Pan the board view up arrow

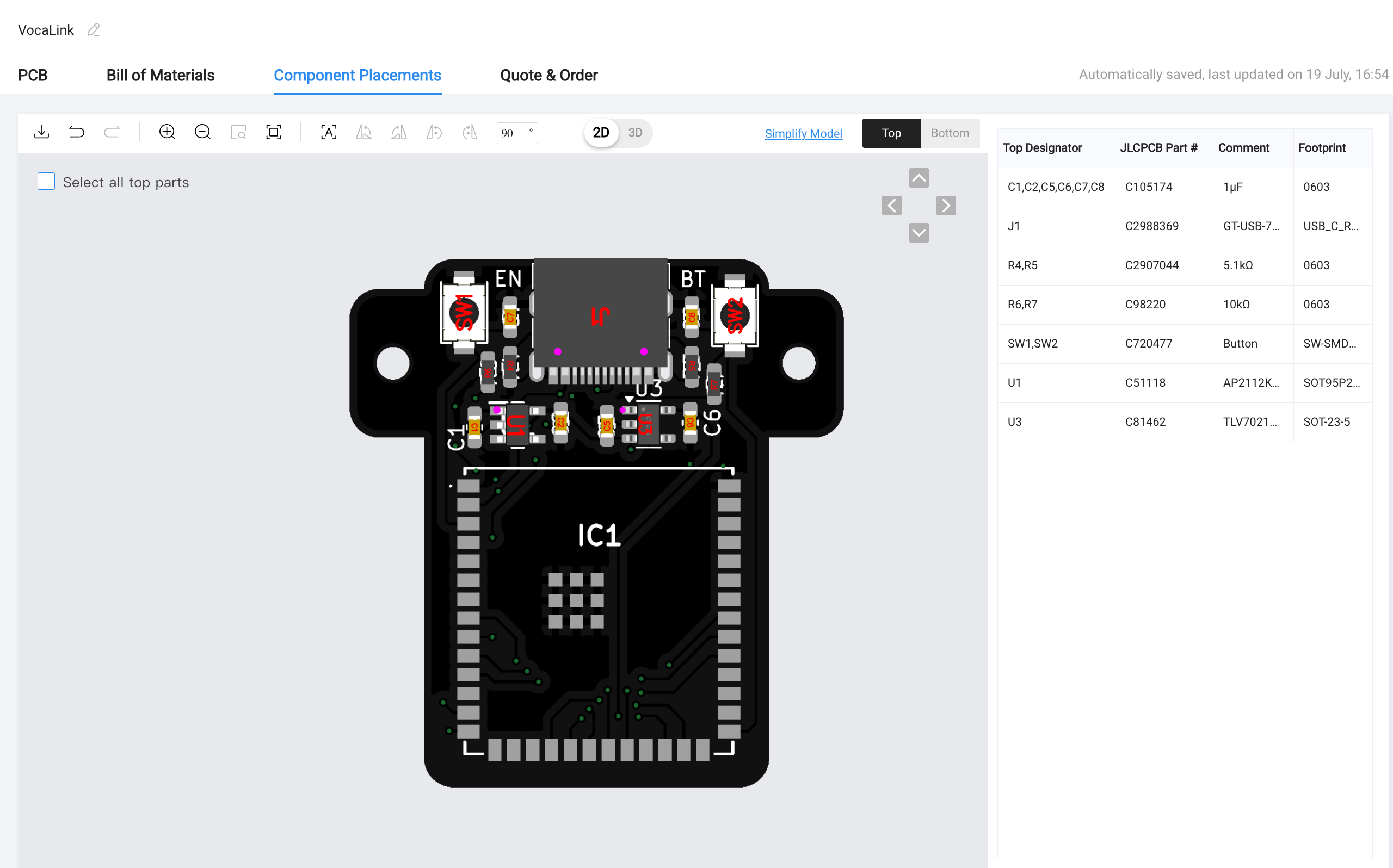[919, 178]
